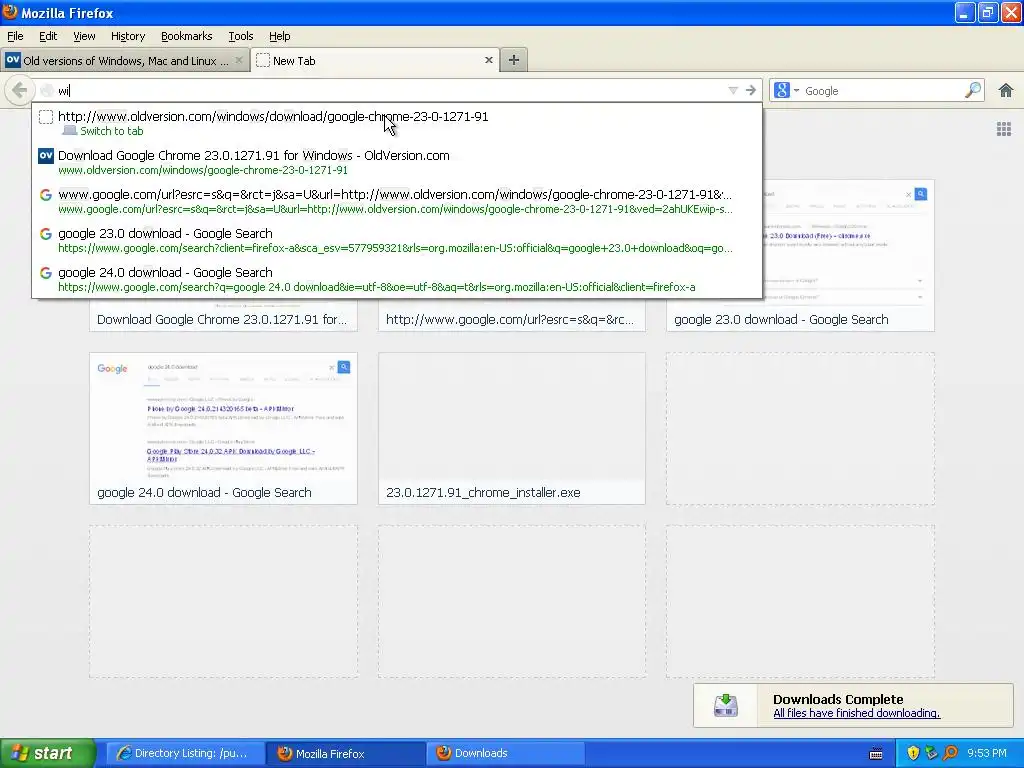Click in the Google search box
The image size is (1024, 768).
(x=882, y=90)
